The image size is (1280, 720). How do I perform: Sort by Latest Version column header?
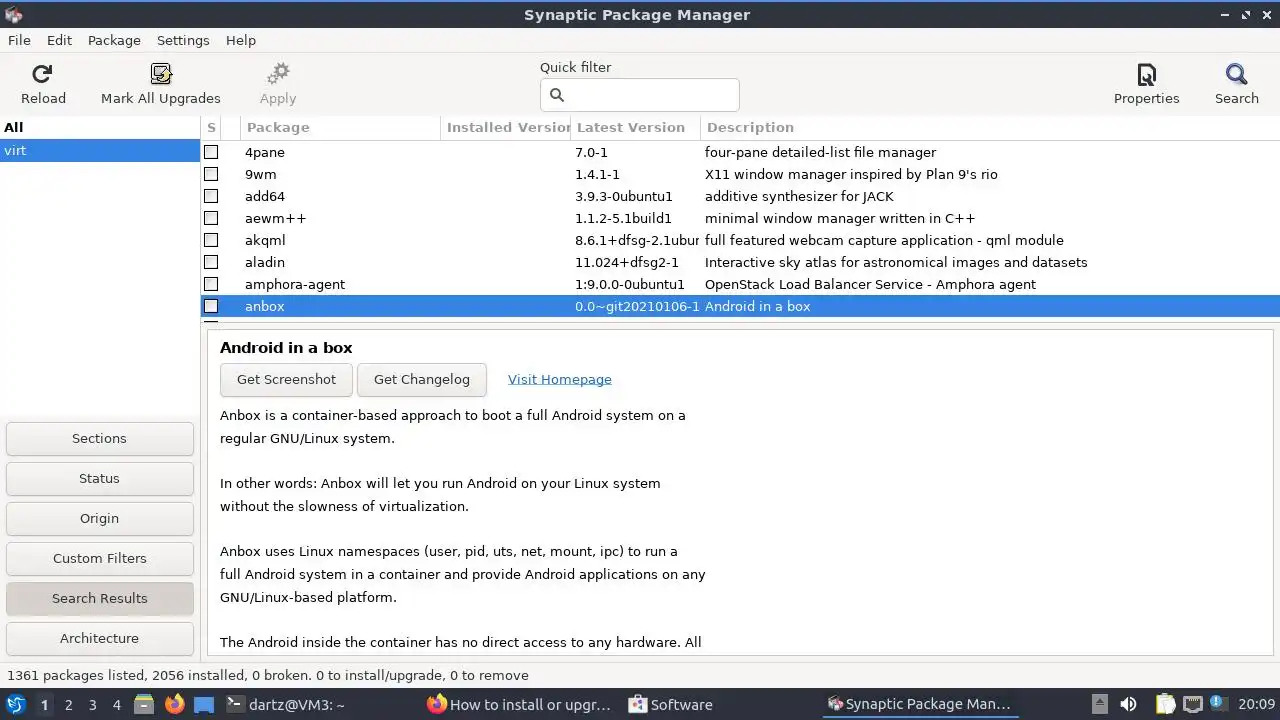click(x=635, y=127)
